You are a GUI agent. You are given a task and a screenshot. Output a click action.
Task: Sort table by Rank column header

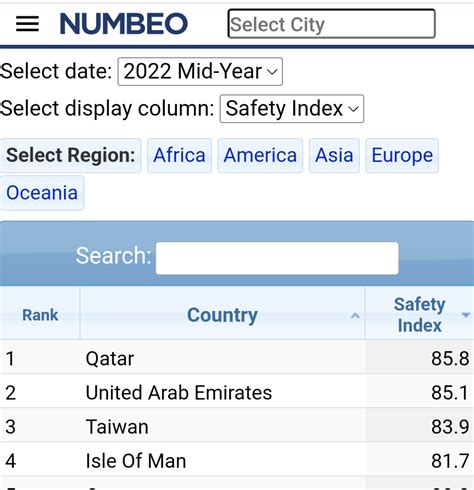(x=40, y=314)
